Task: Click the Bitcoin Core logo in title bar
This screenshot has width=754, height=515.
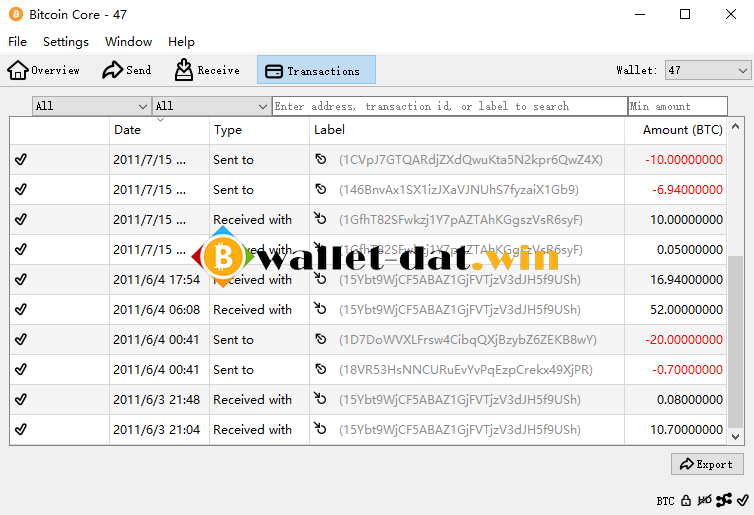Action: tap(16, 14)
